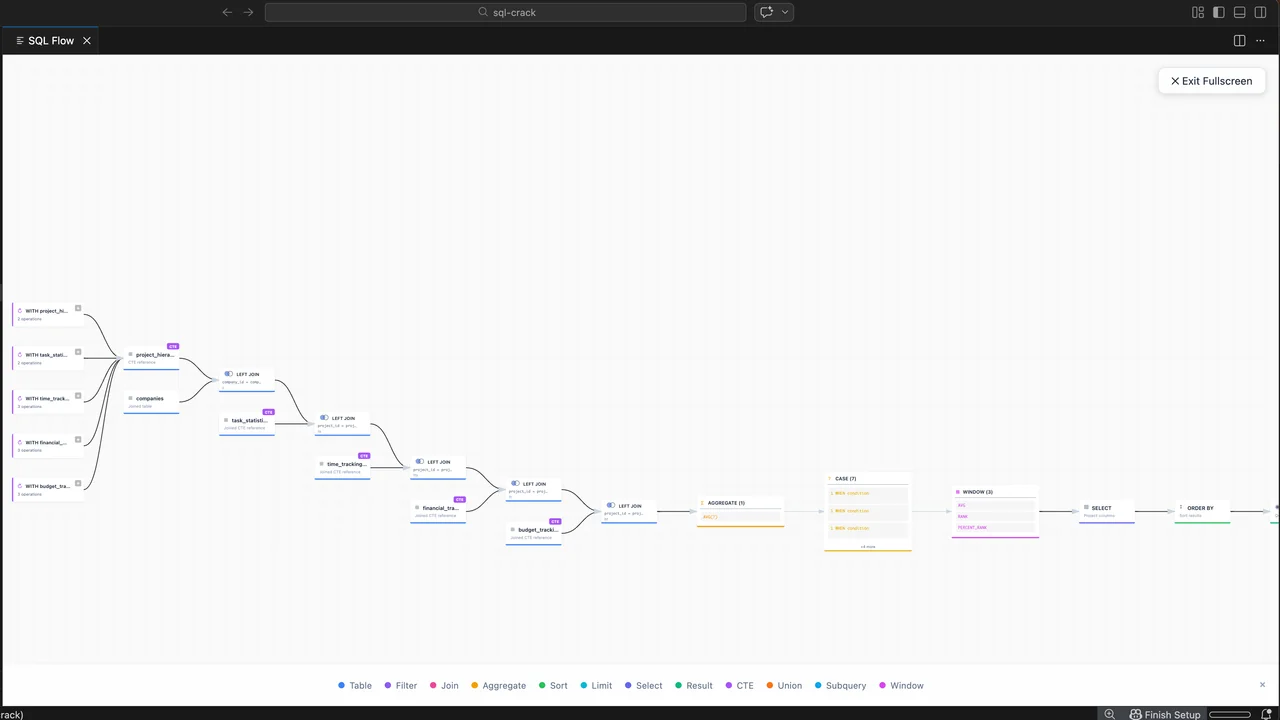Open the chat dropdown arrow in title bar
Screen dimensions: 1280x720
786,12
